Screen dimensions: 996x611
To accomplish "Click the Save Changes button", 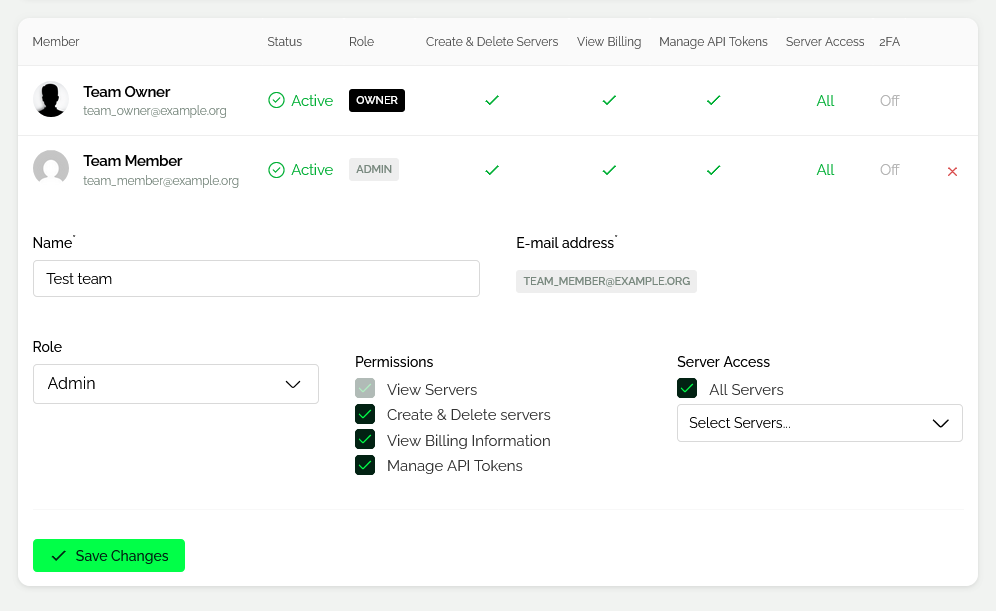I will 109,556.
